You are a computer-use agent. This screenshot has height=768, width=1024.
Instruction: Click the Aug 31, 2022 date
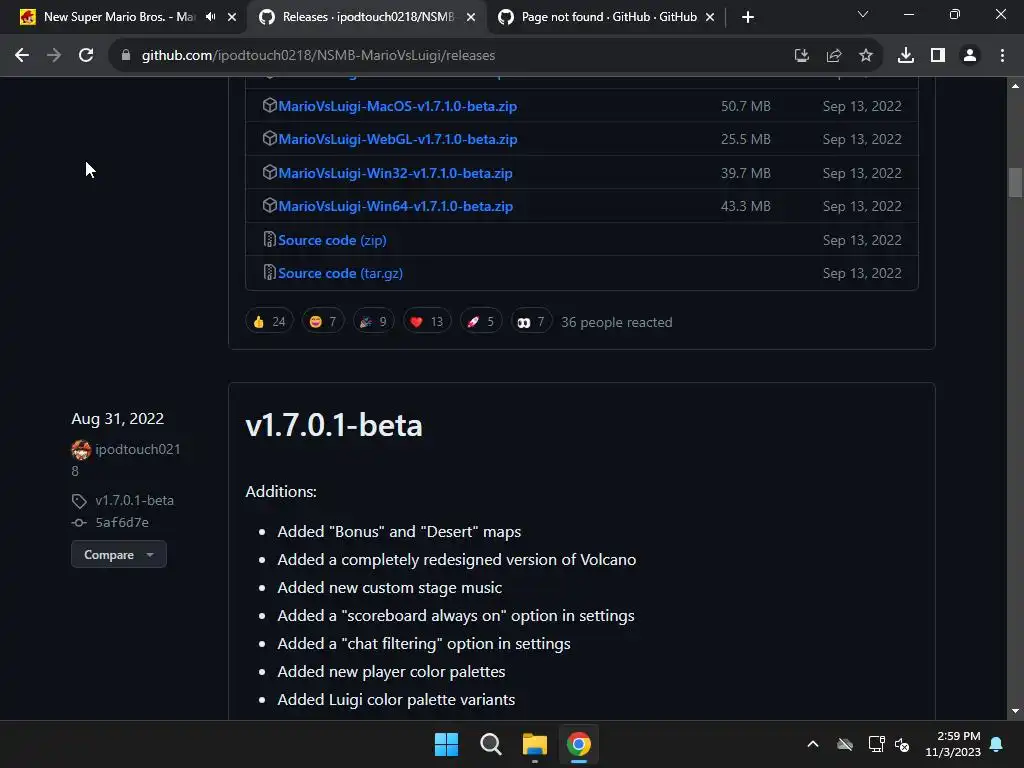pos(118,419)
